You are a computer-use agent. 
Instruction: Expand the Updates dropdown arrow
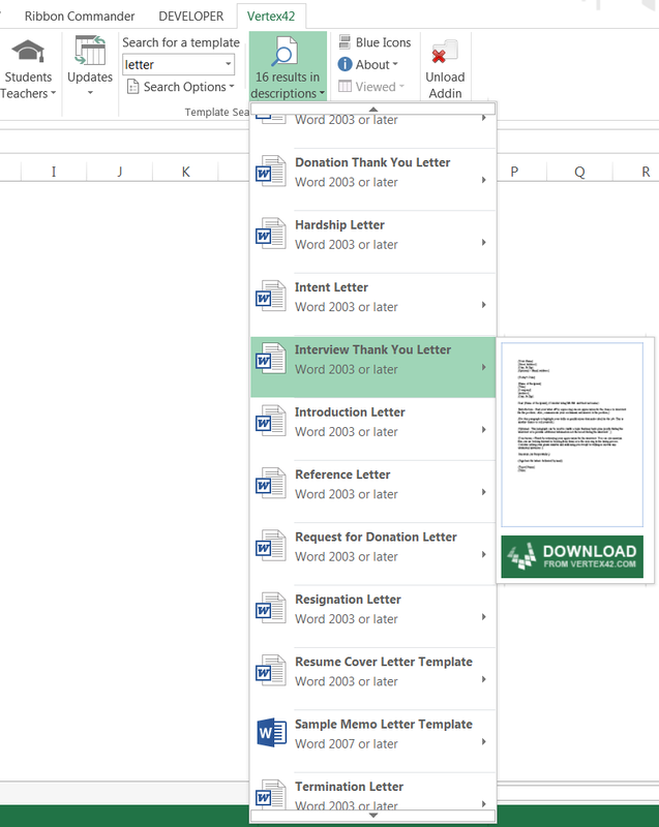[x=90, y=93]
